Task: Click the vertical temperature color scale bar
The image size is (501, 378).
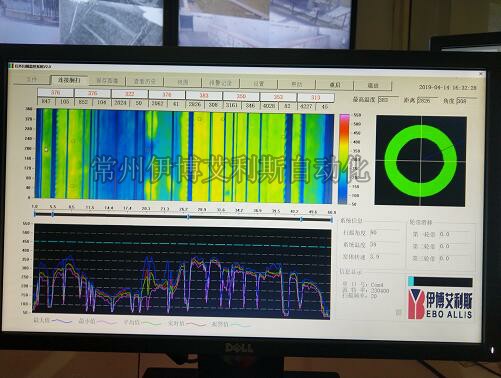Action: click(344, 159)
